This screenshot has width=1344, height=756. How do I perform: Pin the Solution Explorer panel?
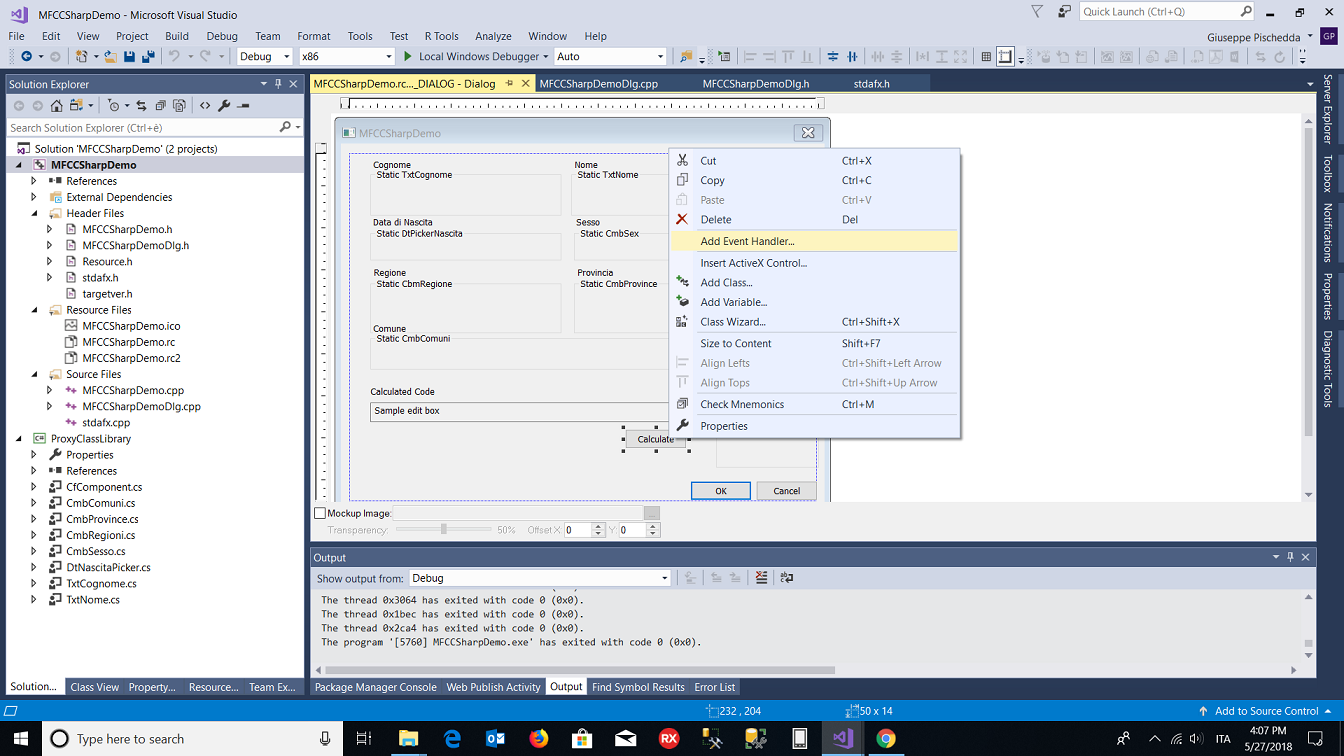[278, 84]
